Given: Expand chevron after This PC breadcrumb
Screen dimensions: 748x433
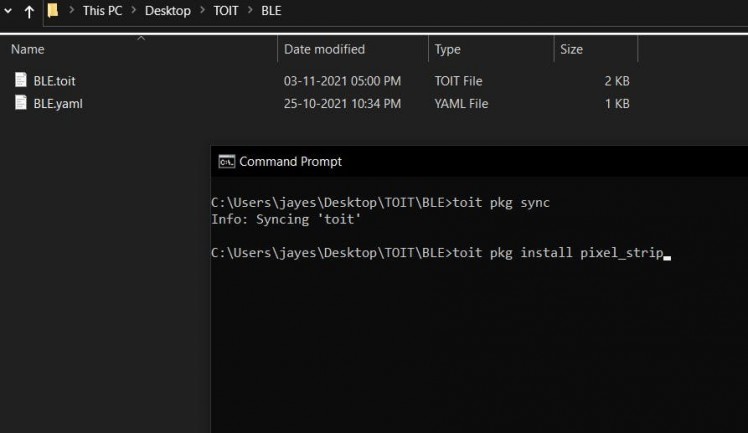Looking at the screenshot, I should 135,13.
